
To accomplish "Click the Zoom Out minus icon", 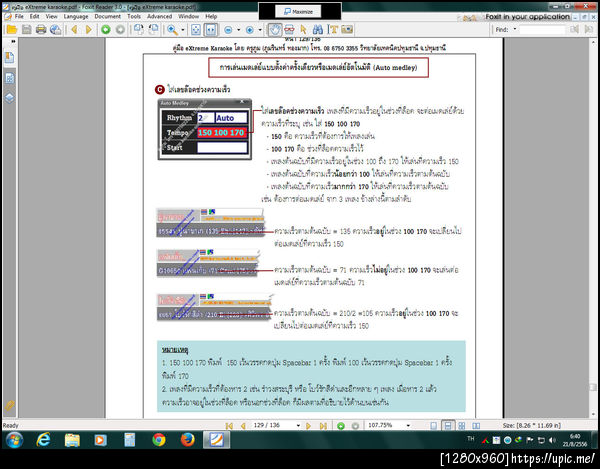I will coord(228,29).
